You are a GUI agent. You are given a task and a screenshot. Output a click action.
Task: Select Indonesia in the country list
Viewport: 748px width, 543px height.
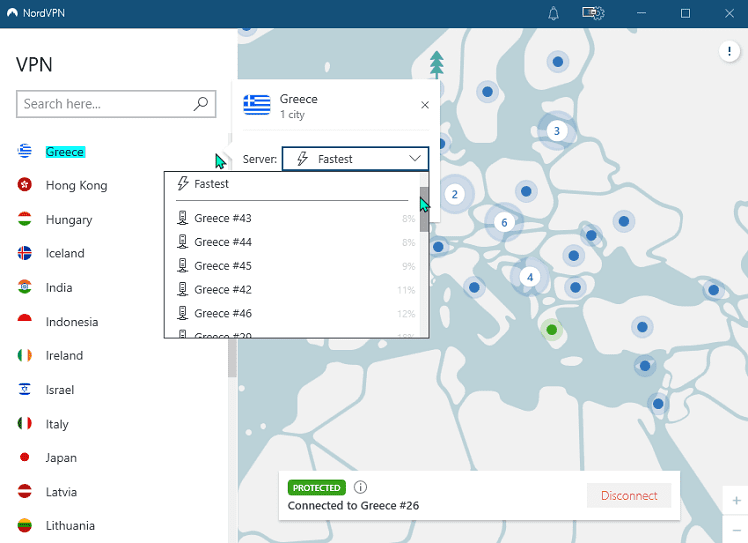tap(72, 322)
